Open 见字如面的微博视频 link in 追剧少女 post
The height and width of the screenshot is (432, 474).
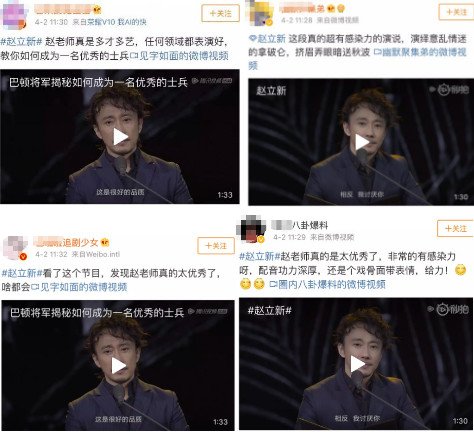(79, 287)
